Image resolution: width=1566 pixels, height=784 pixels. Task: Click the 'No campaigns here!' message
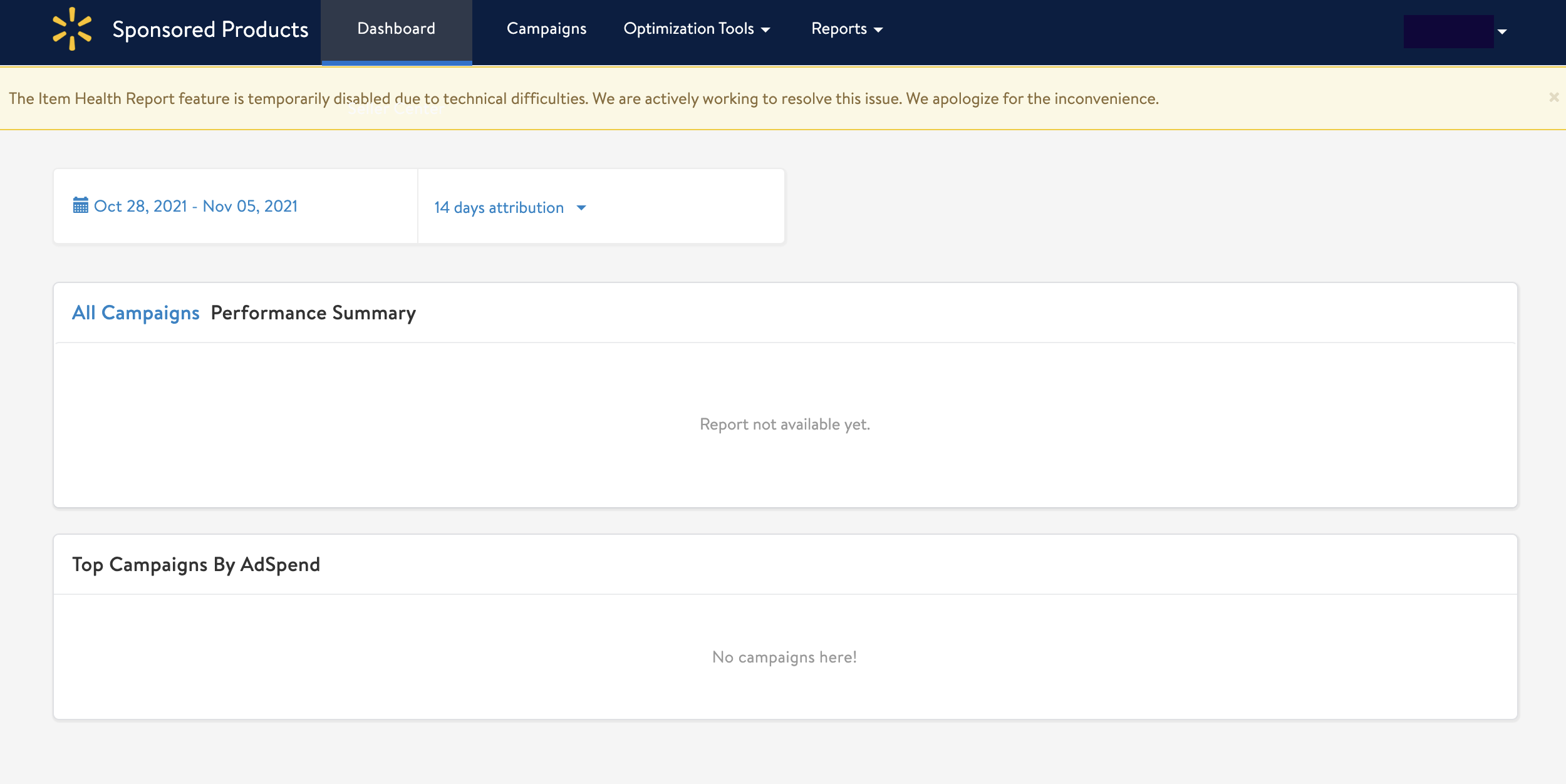[785, 657]
